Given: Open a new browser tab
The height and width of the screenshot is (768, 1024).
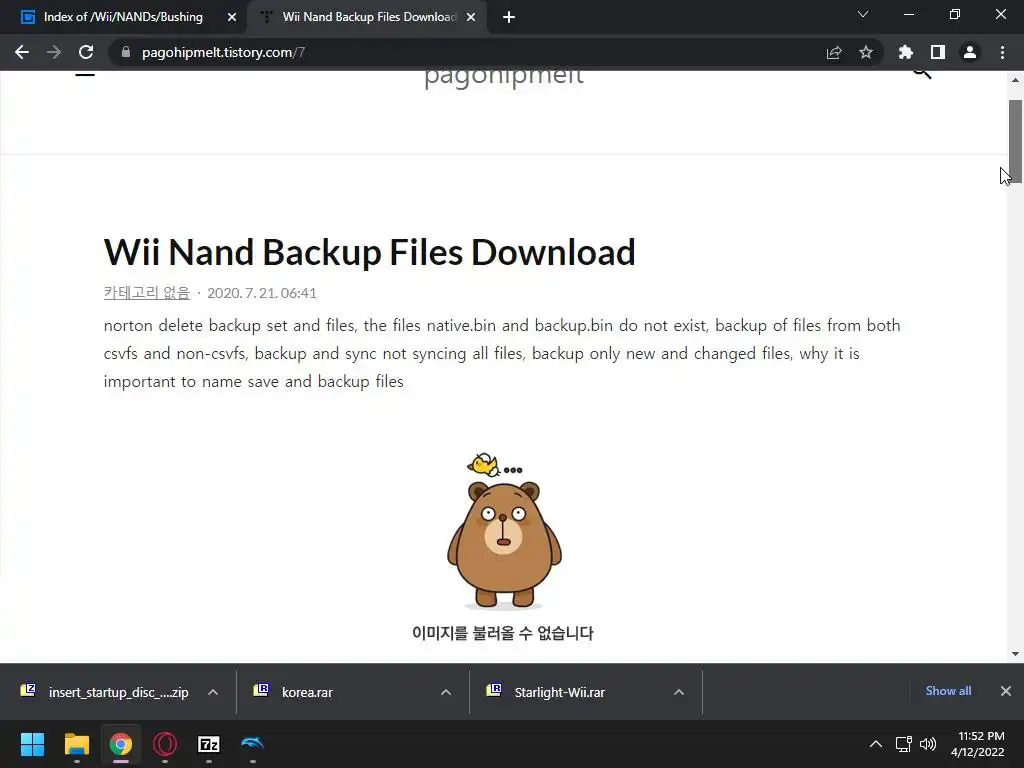Looking at the screenshot, I should 509,17.
